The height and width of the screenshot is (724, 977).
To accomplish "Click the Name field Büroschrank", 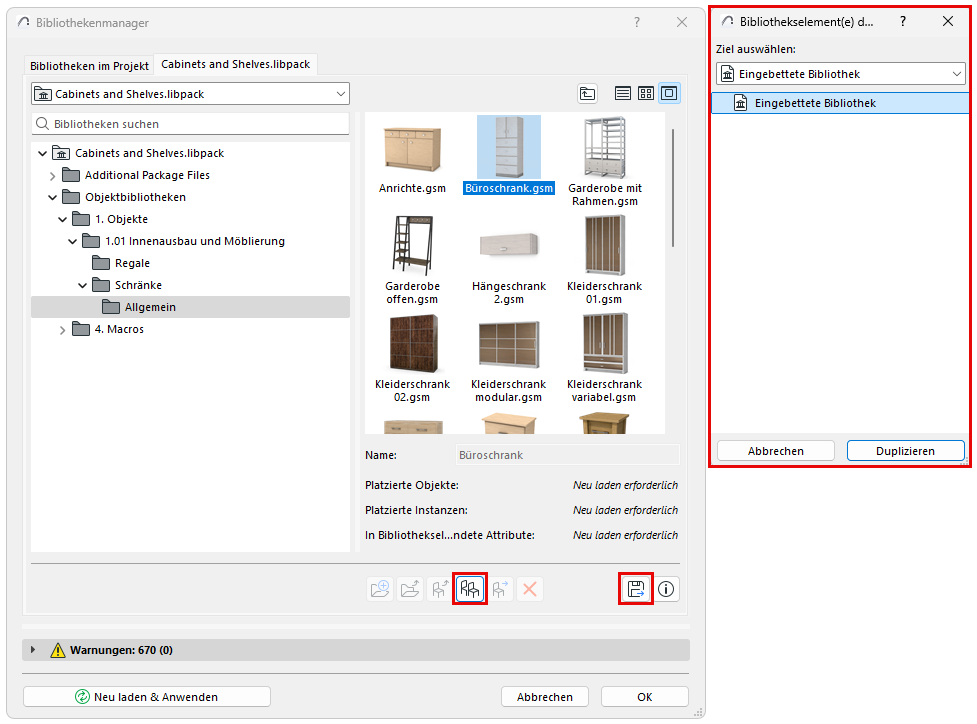I will [568, 455].
